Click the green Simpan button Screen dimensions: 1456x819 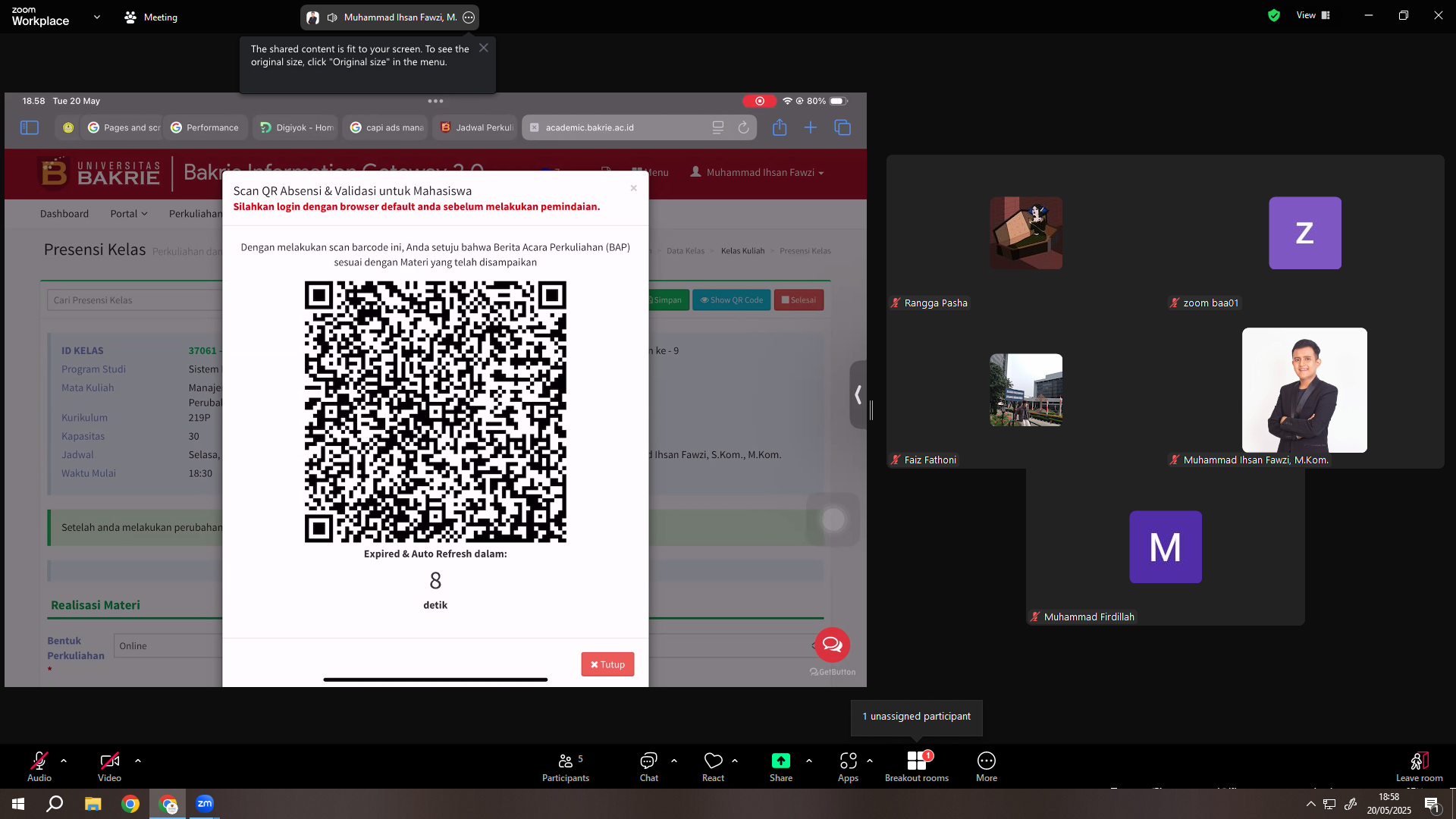pyautogui.click(x=667, y=300)
